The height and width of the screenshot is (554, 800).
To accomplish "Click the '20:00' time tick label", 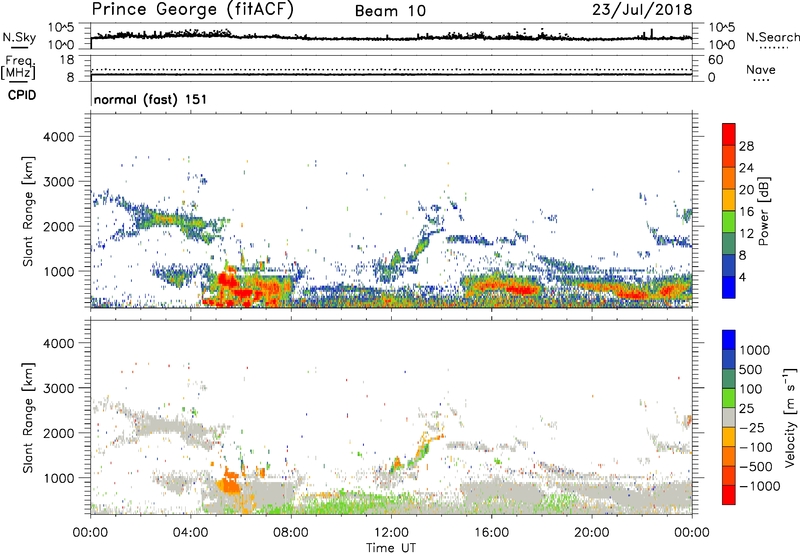I will click(x=591, y=533).
